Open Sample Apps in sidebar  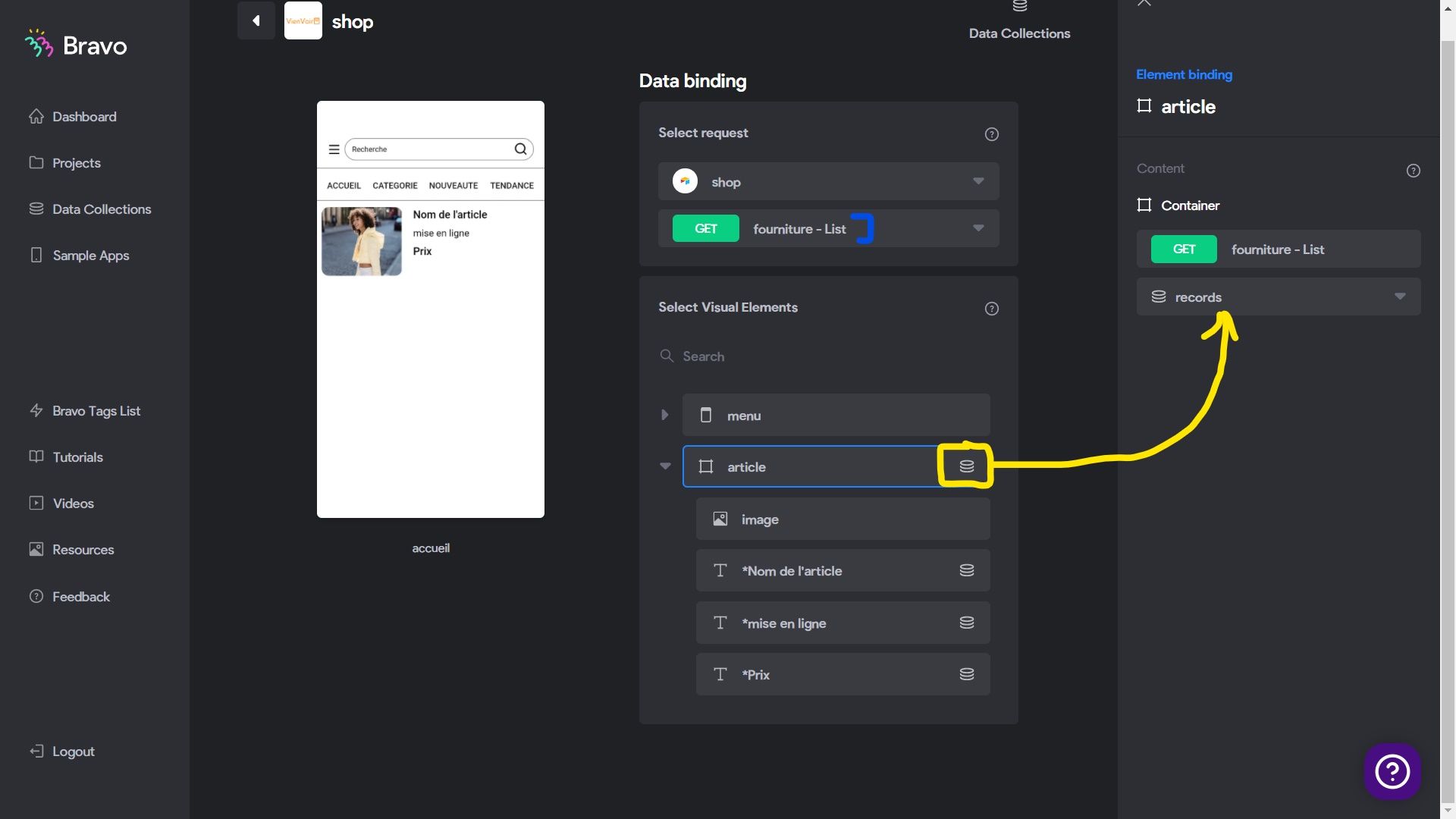(x=79, y=256)
